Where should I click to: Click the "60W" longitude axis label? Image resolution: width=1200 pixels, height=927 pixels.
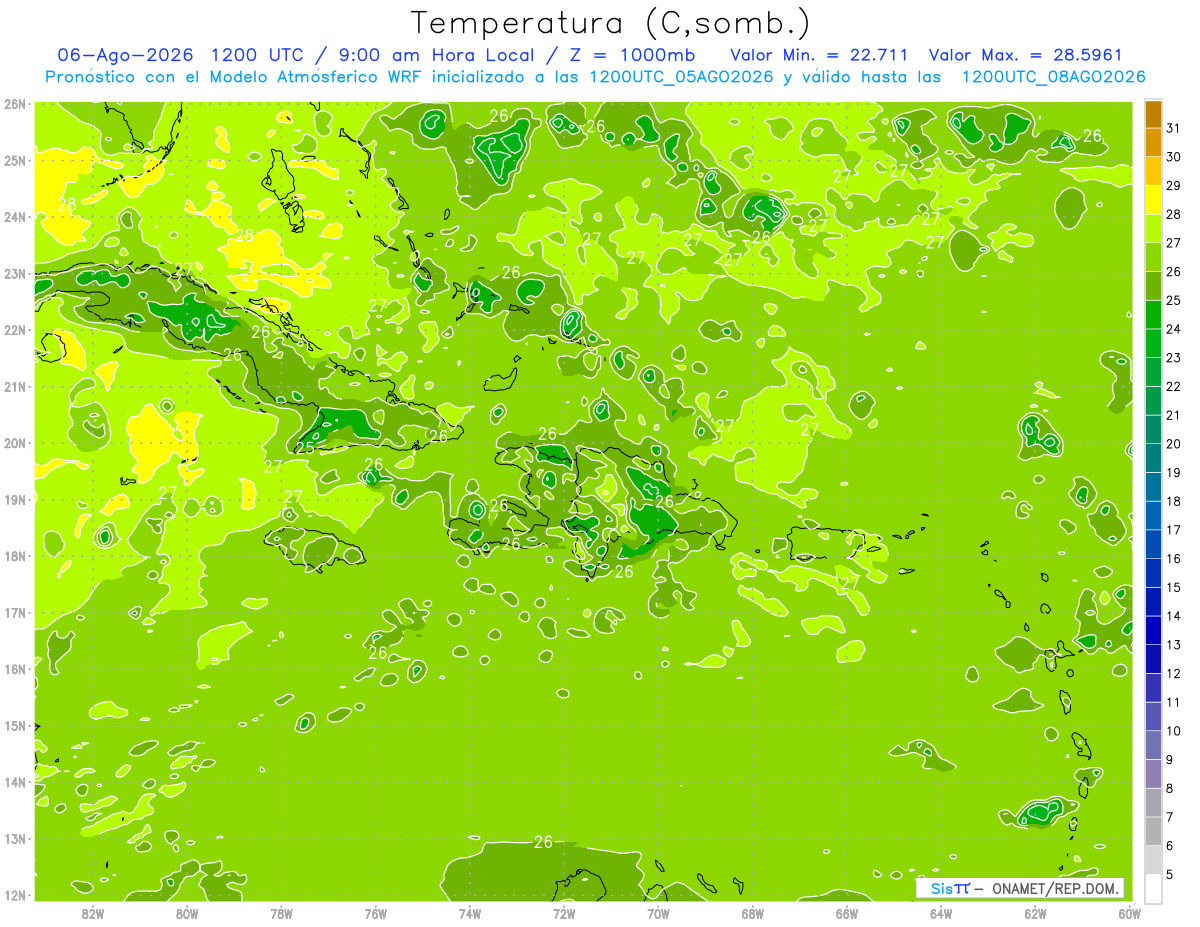[x=1129, y=913]
